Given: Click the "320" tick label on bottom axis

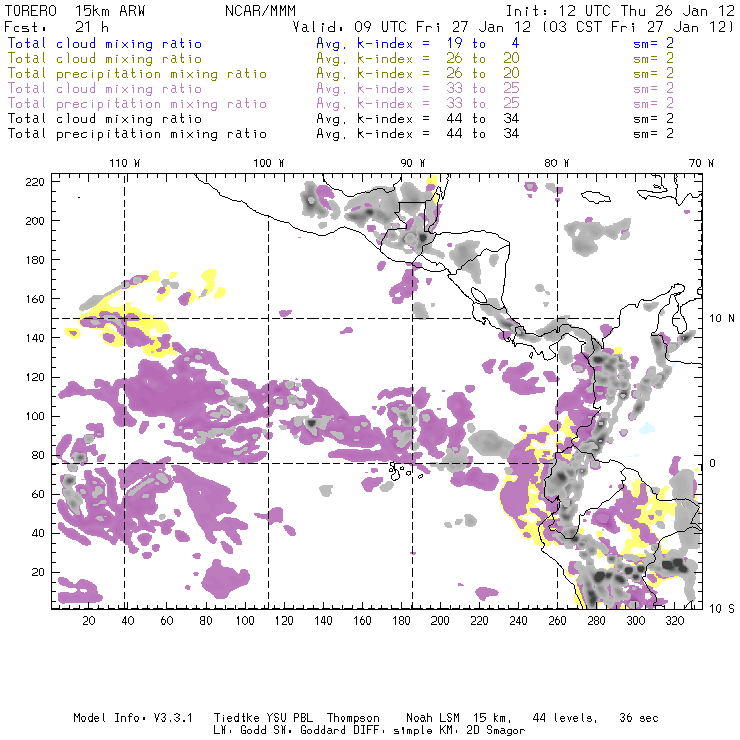Looking at the screenshot, I should [674, 621].
